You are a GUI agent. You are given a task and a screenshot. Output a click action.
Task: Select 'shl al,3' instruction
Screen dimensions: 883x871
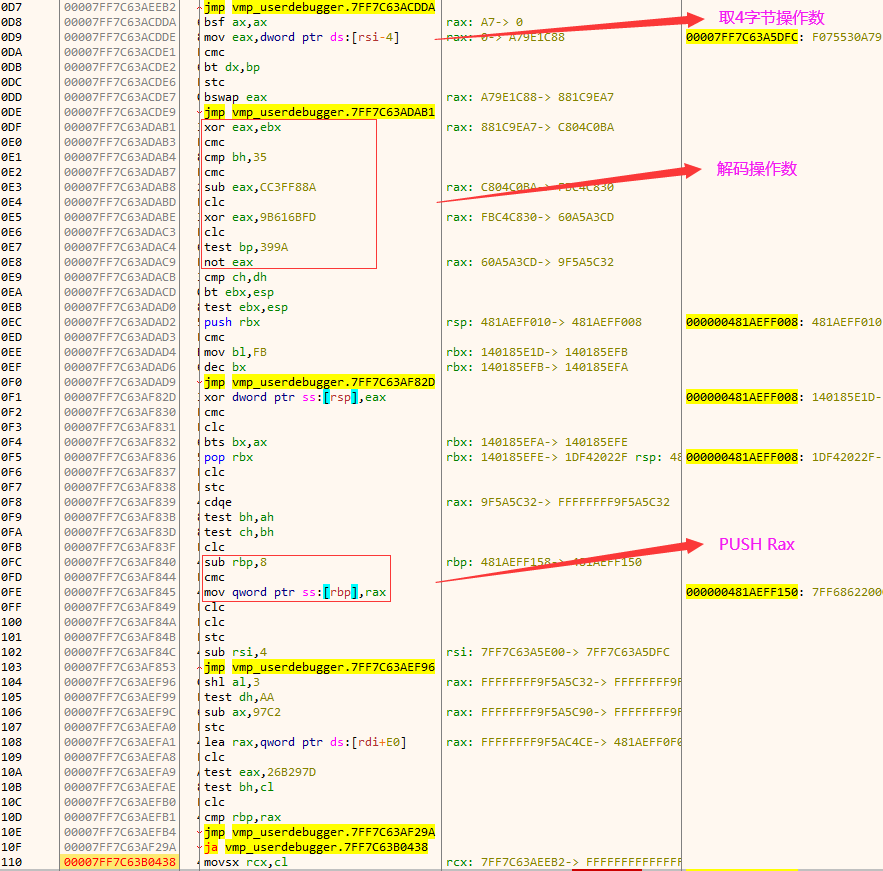coord(232,682)
